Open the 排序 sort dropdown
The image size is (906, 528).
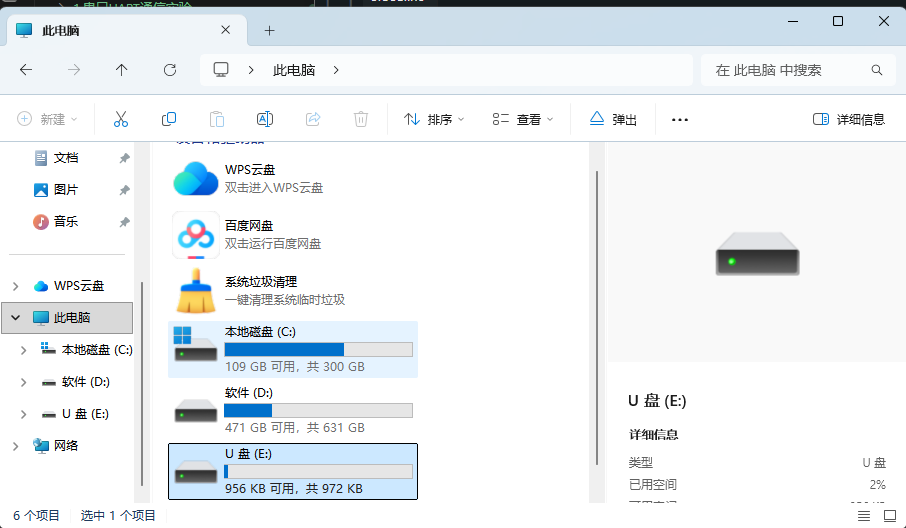click(x=434, y=119)
